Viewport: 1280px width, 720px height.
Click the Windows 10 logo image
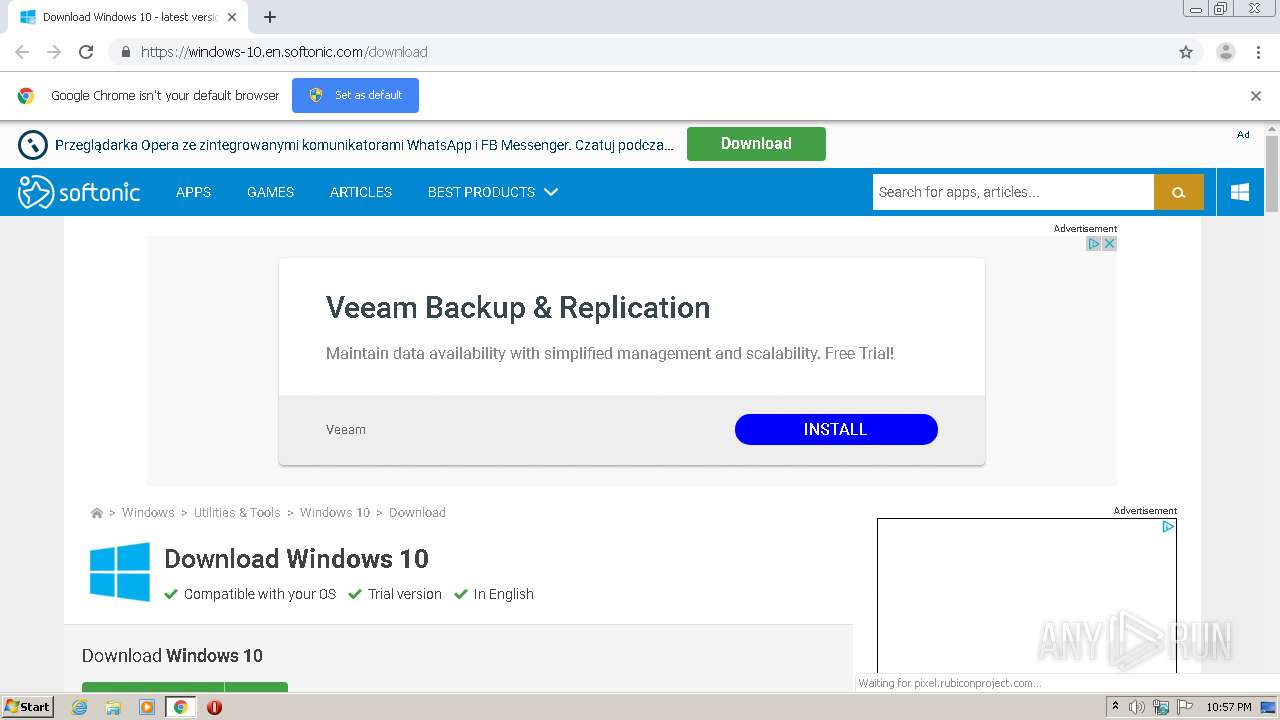point(120,572)
